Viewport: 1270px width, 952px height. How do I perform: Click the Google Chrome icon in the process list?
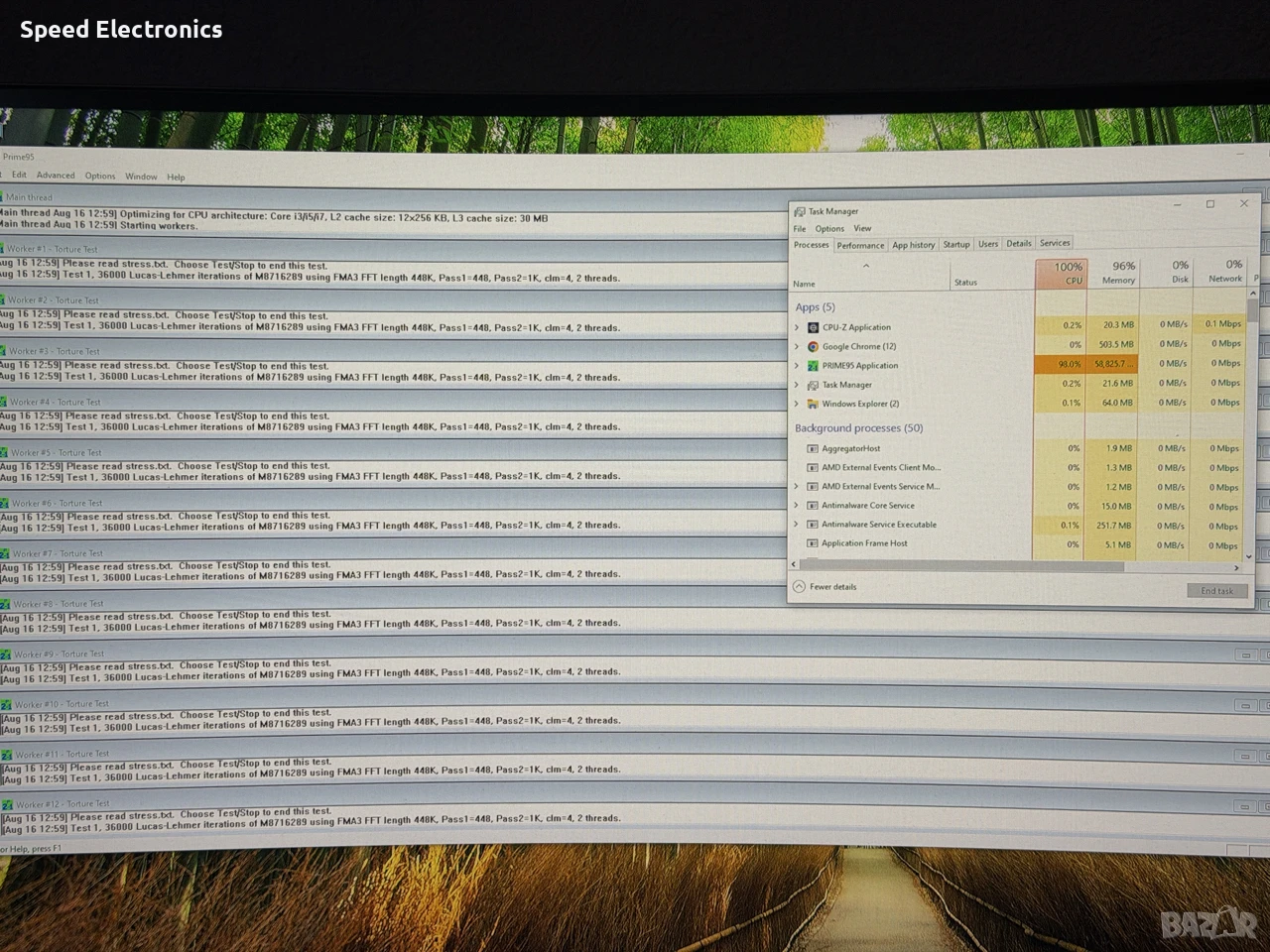(x=813, y=346)
